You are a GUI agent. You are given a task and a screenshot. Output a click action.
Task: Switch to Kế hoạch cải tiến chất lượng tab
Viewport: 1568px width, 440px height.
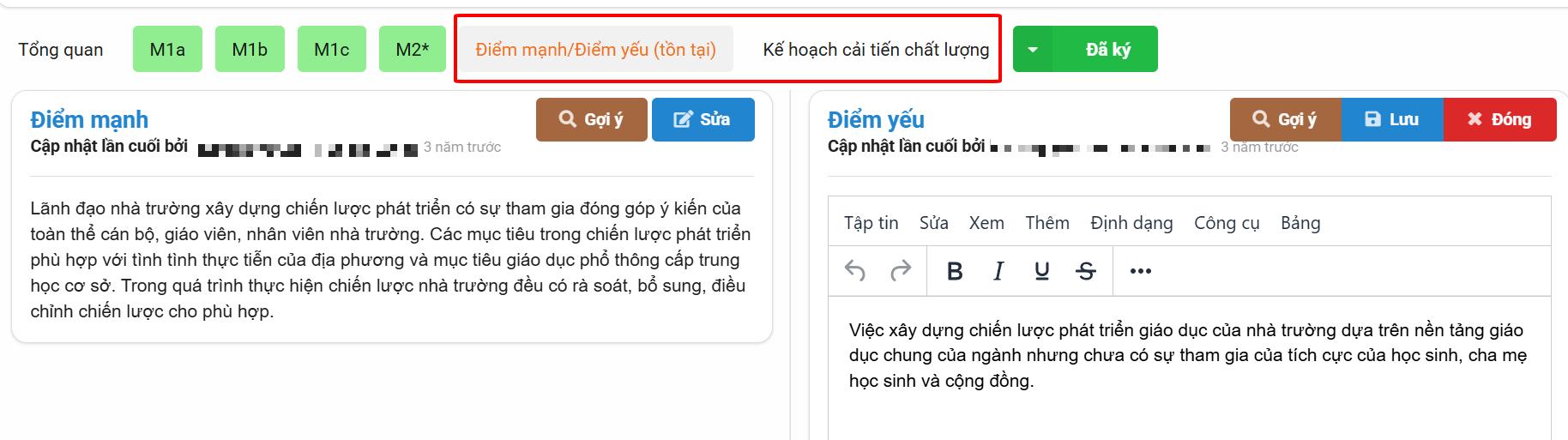876,50
